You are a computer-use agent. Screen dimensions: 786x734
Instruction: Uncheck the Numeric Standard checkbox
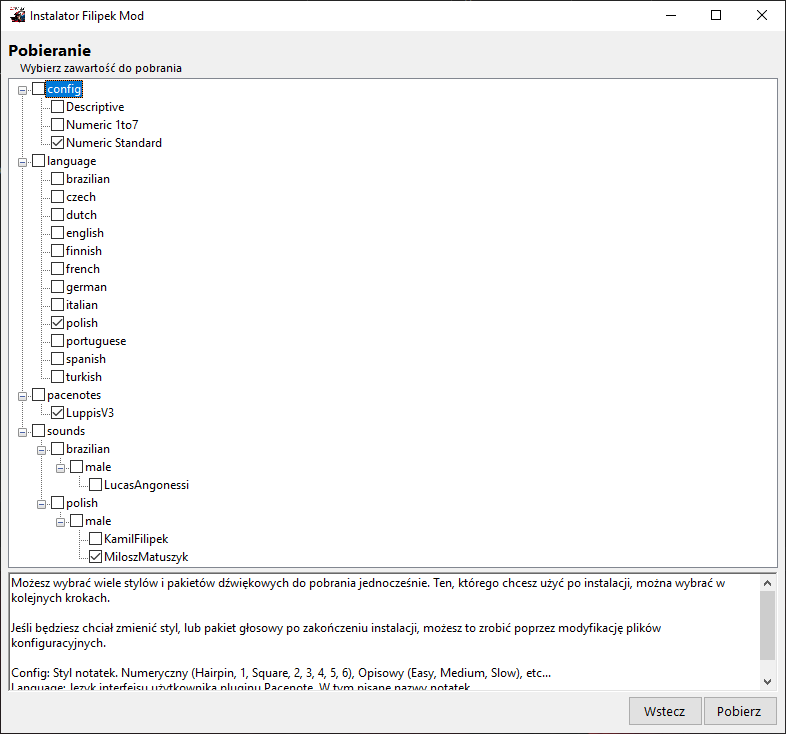58,143
